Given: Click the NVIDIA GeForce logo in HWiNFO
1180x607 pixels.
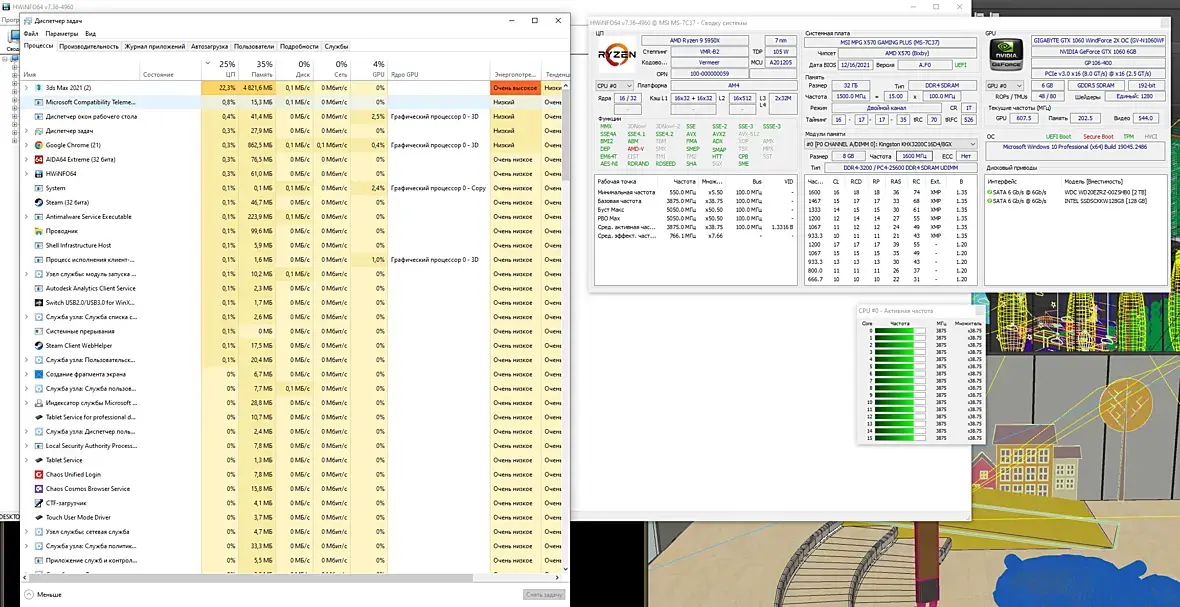Looking at the screenshot, I should pyautogui.click(x=1006, y=55).
